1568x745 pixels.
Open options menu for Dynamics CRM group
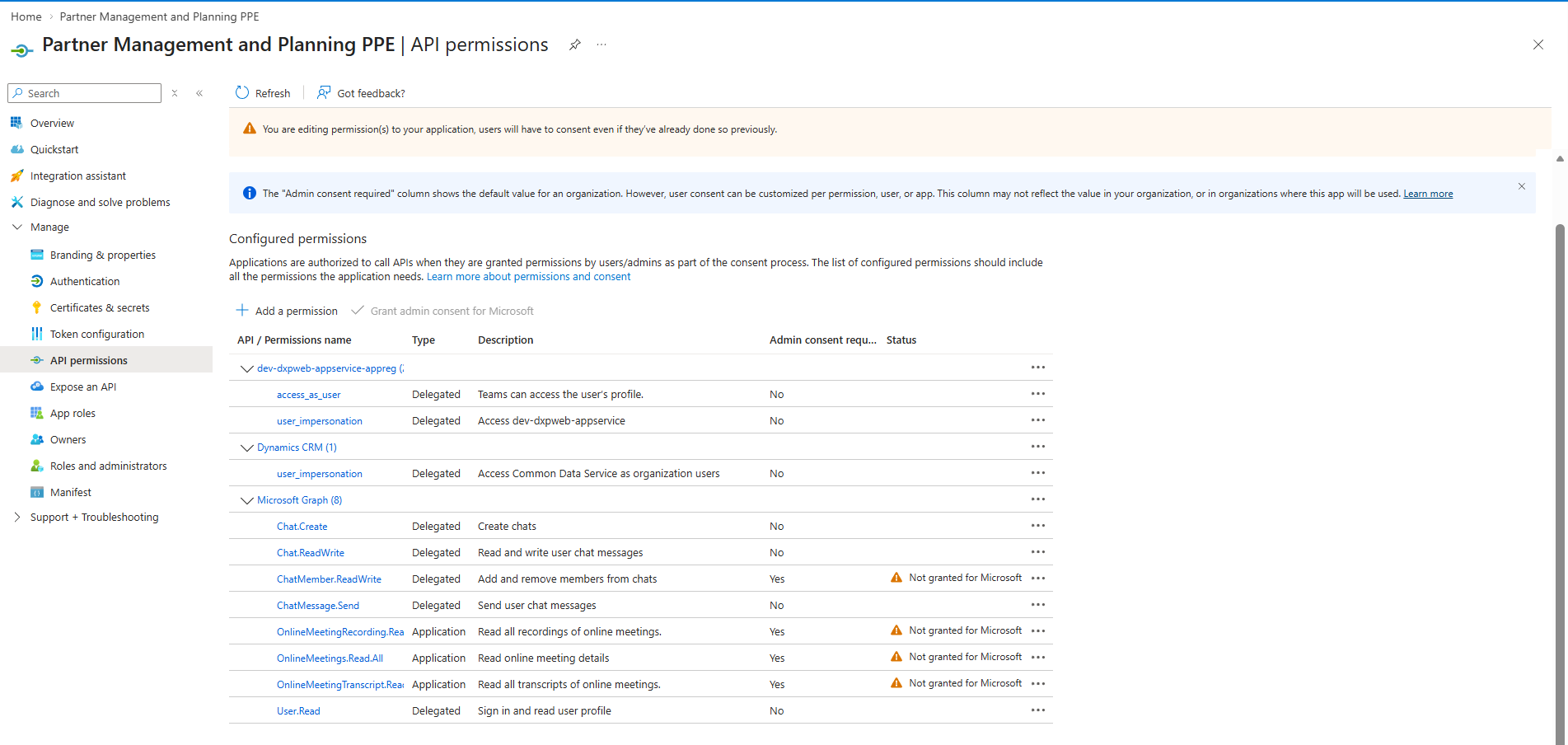[1038, 447]
